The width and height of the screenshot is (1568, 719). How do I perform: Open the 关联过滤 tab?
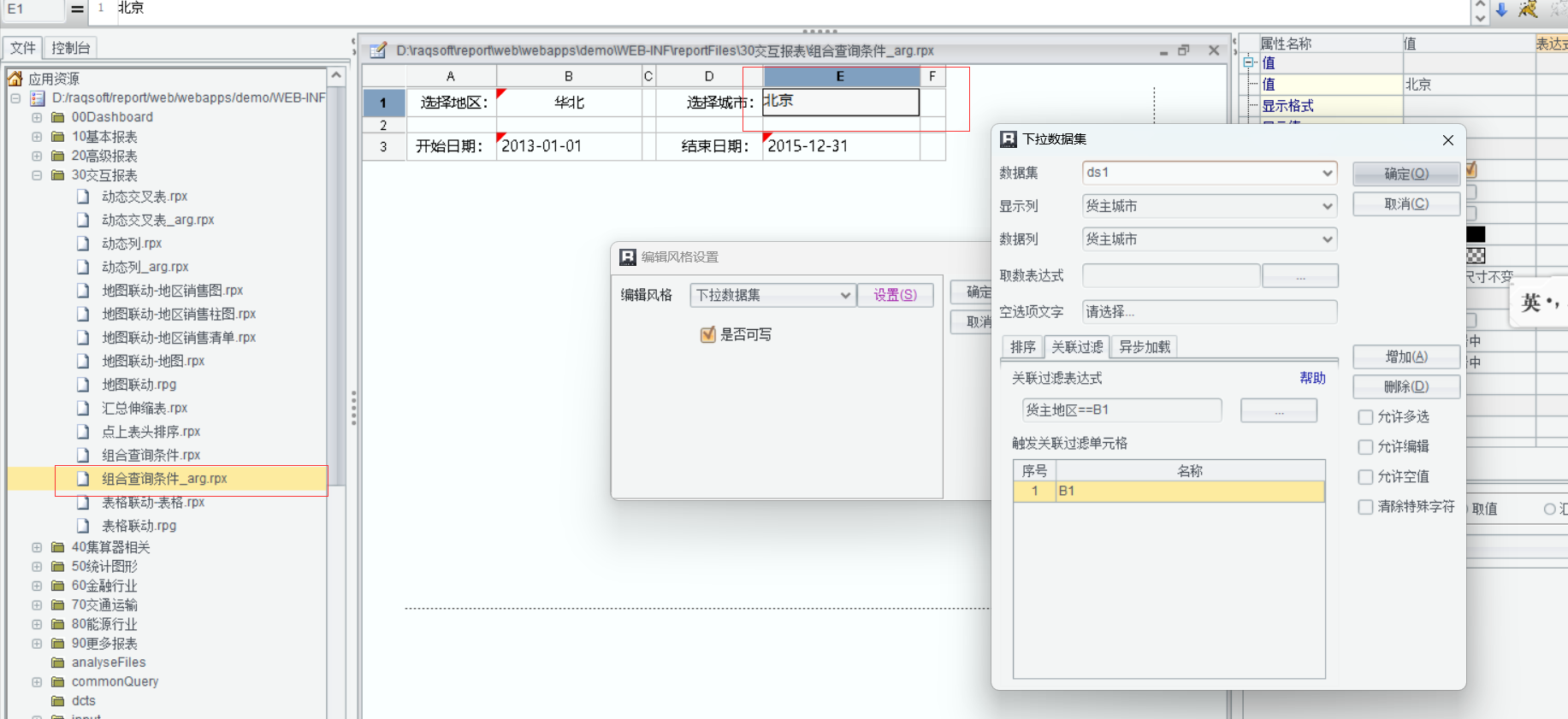click(x=1077, y=347)
